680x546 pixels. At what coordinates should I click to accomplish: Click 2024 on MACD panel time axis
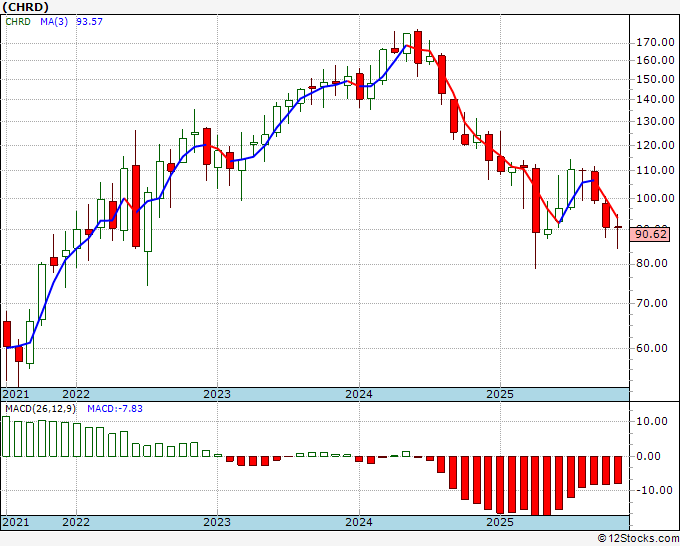359,522
